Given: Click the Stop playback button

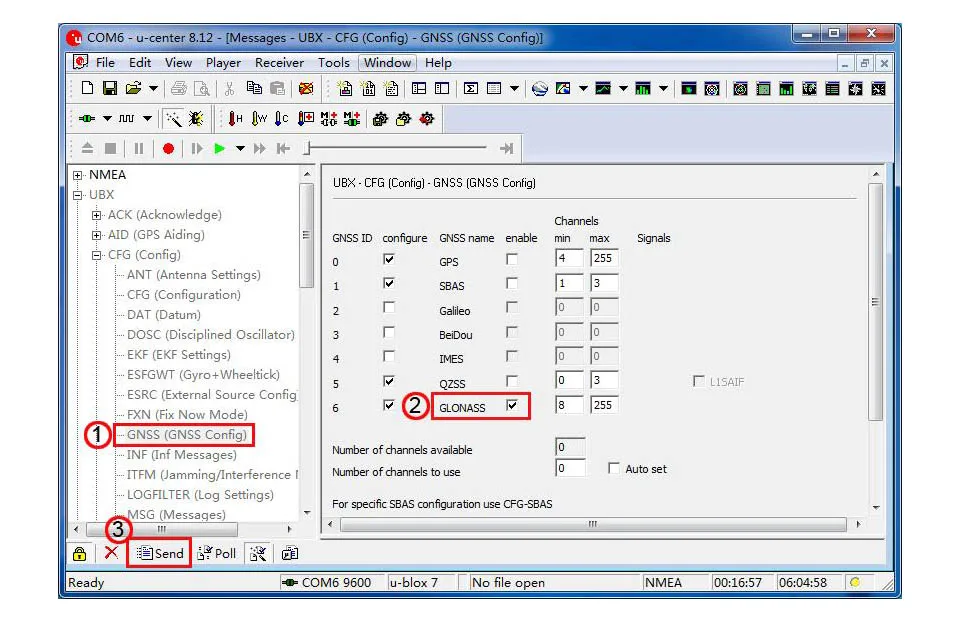Looking at the screenshot, I should point(110,148).
